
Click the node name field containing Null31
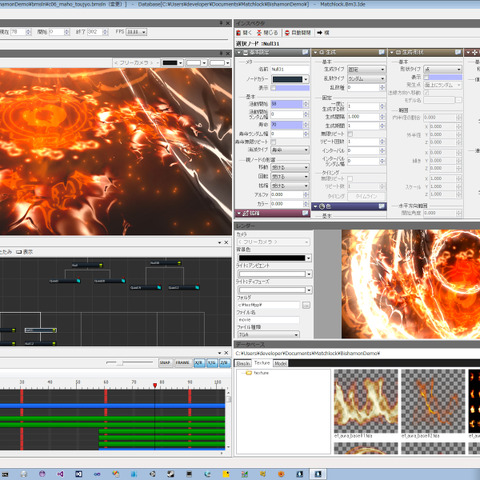pyautogui.click(x=290, y=69)
